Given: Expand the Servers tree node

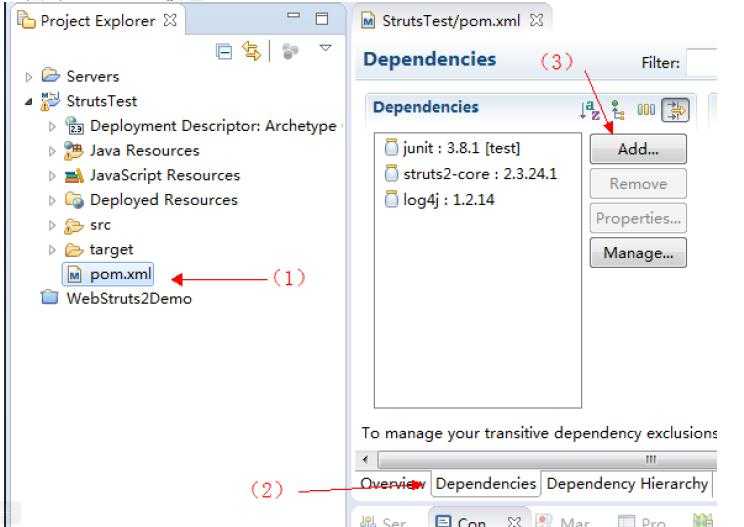Looking at the screenshot, I should [x=28, y=77].
